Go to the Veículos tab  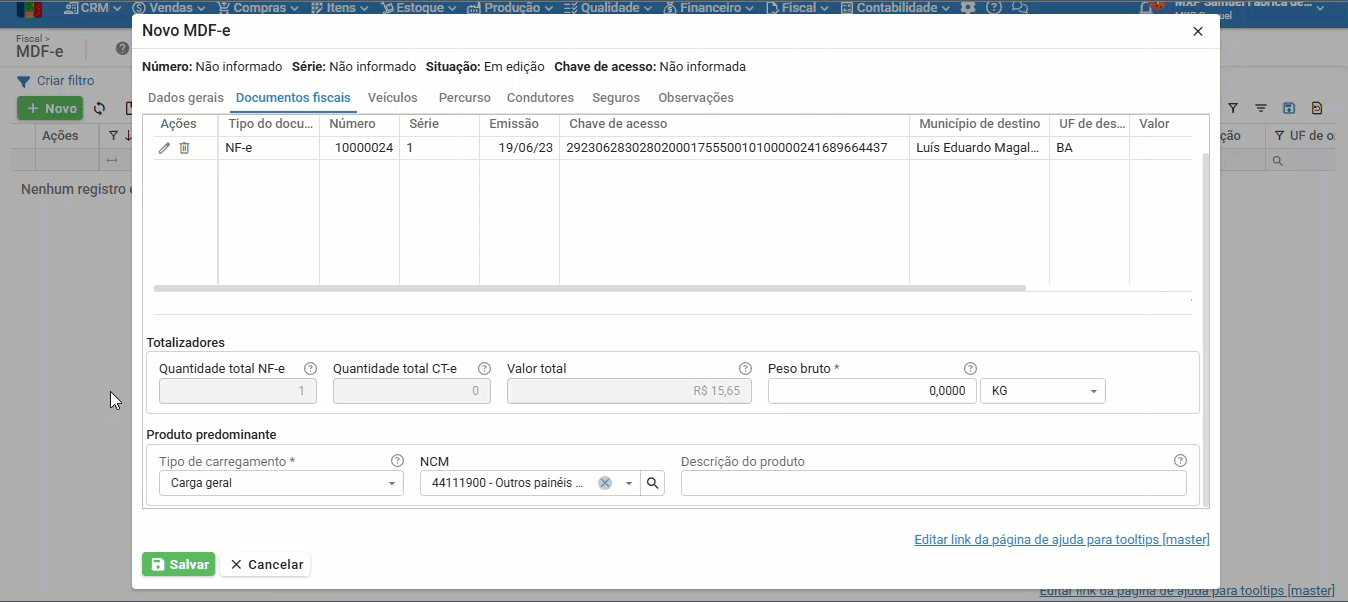(393, 98)
